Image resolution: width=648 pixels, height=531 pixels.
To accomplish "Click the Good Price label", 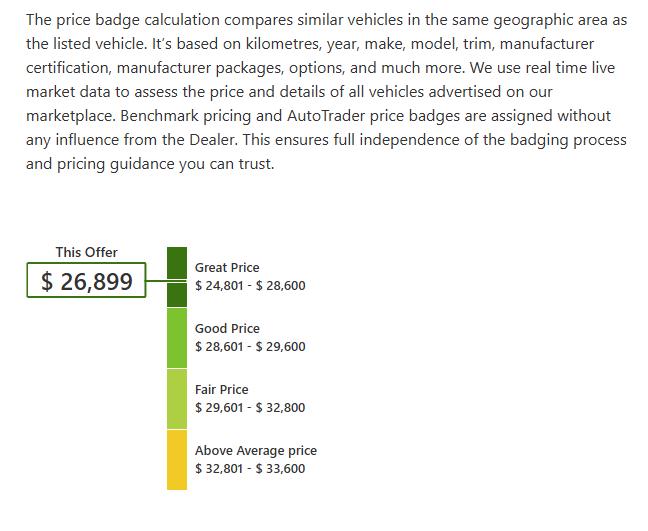I will point(227,329).
